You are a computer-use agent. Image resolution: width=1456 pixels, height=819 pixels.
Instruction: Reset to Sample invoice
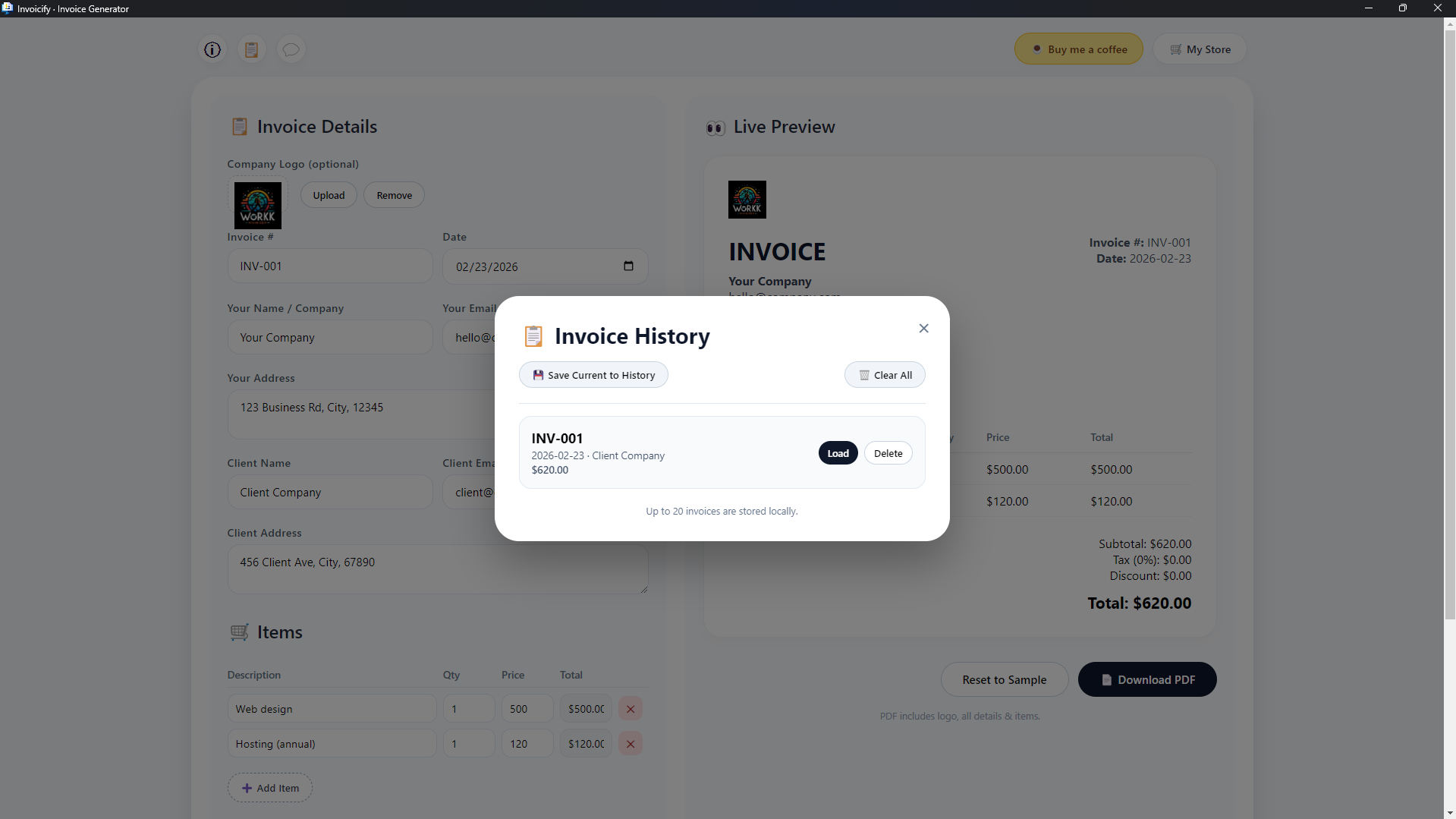click(1005, 680)
